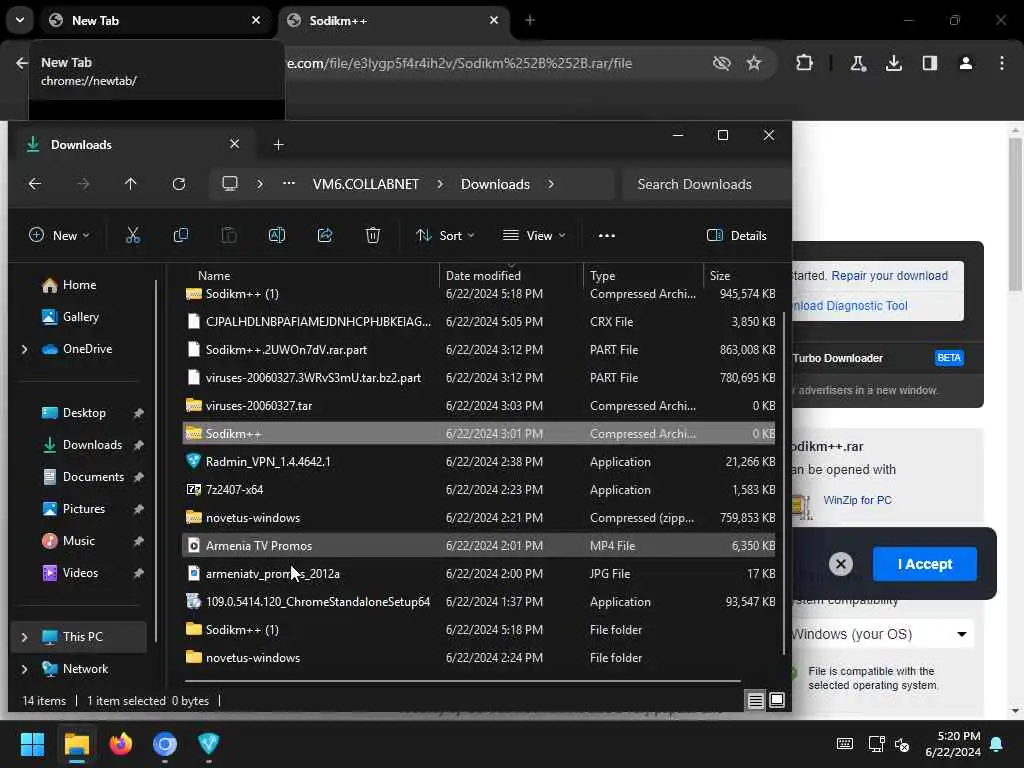
Task: Open the Sort options dropdown
Action: pyautogui.click(x=445, y=236)
